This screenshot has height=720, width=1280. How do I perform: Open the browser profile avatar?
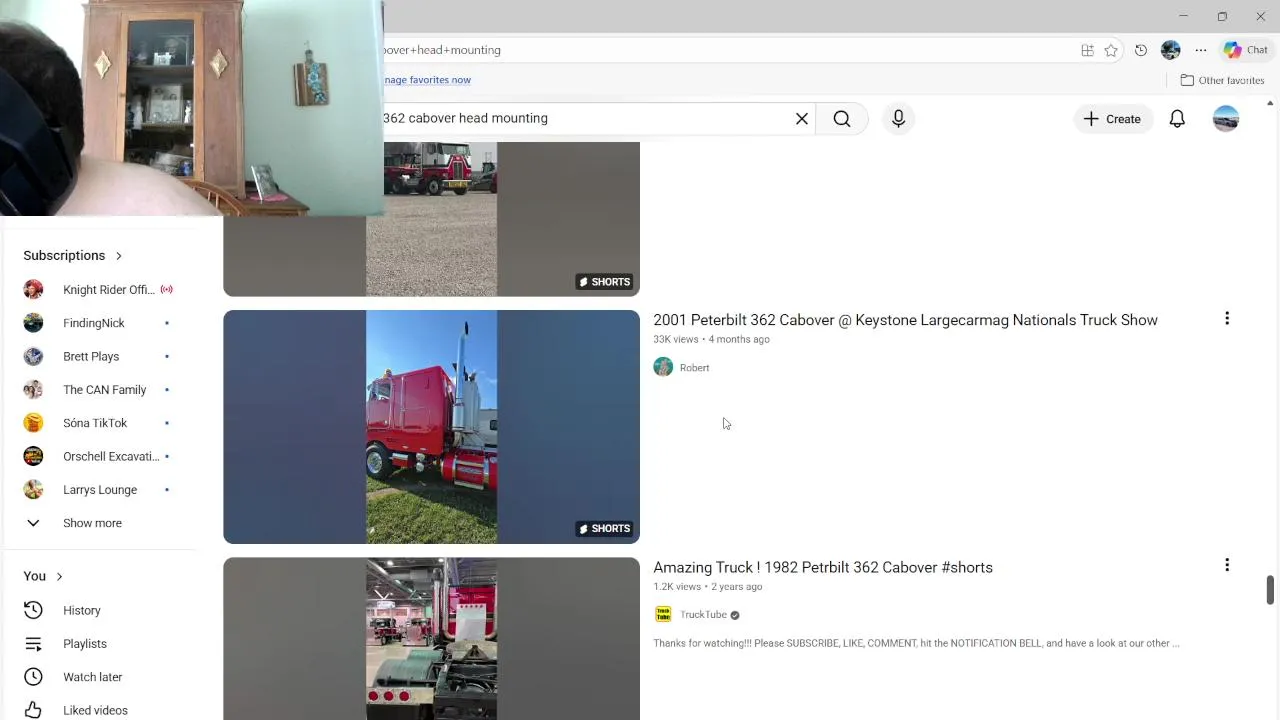1171,50
